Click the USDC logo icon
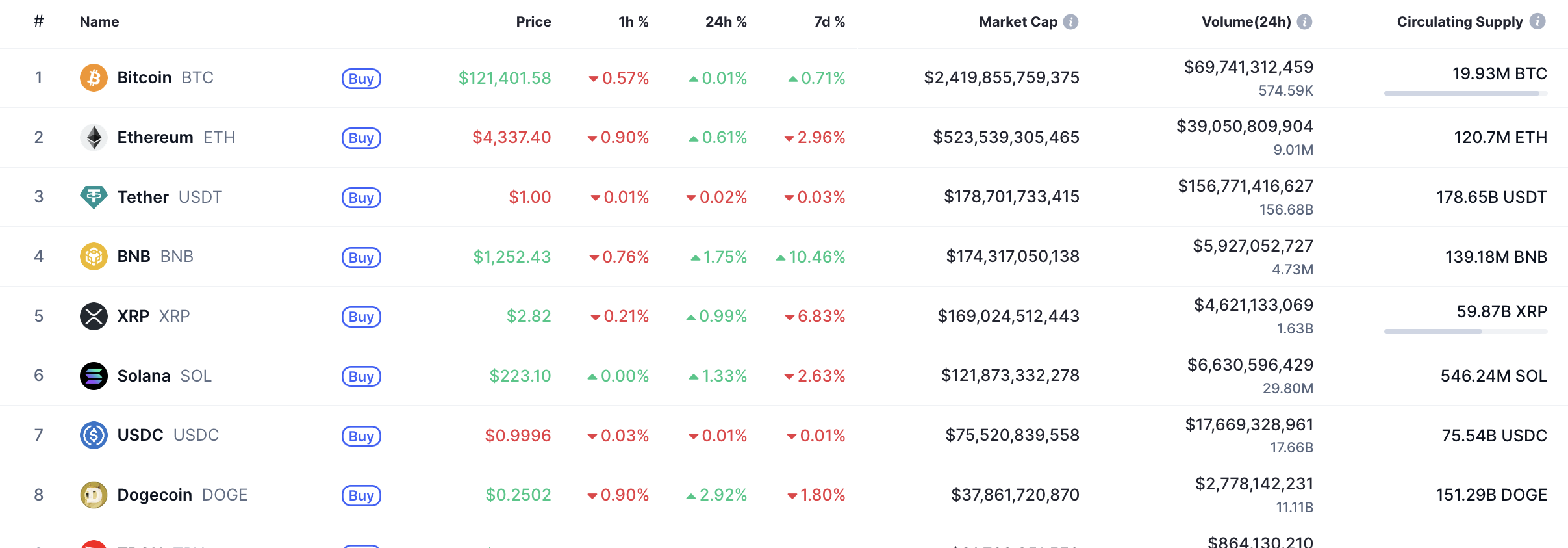Viewport: 1568px width, 548px height. pyautogui.click(x=94, y=436)
